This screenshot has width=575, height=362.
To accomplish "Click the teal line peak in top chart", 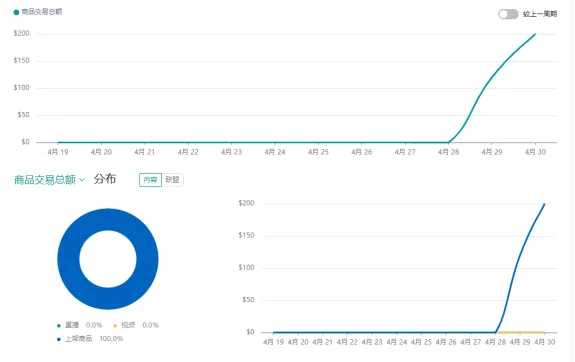I will 535,34.
